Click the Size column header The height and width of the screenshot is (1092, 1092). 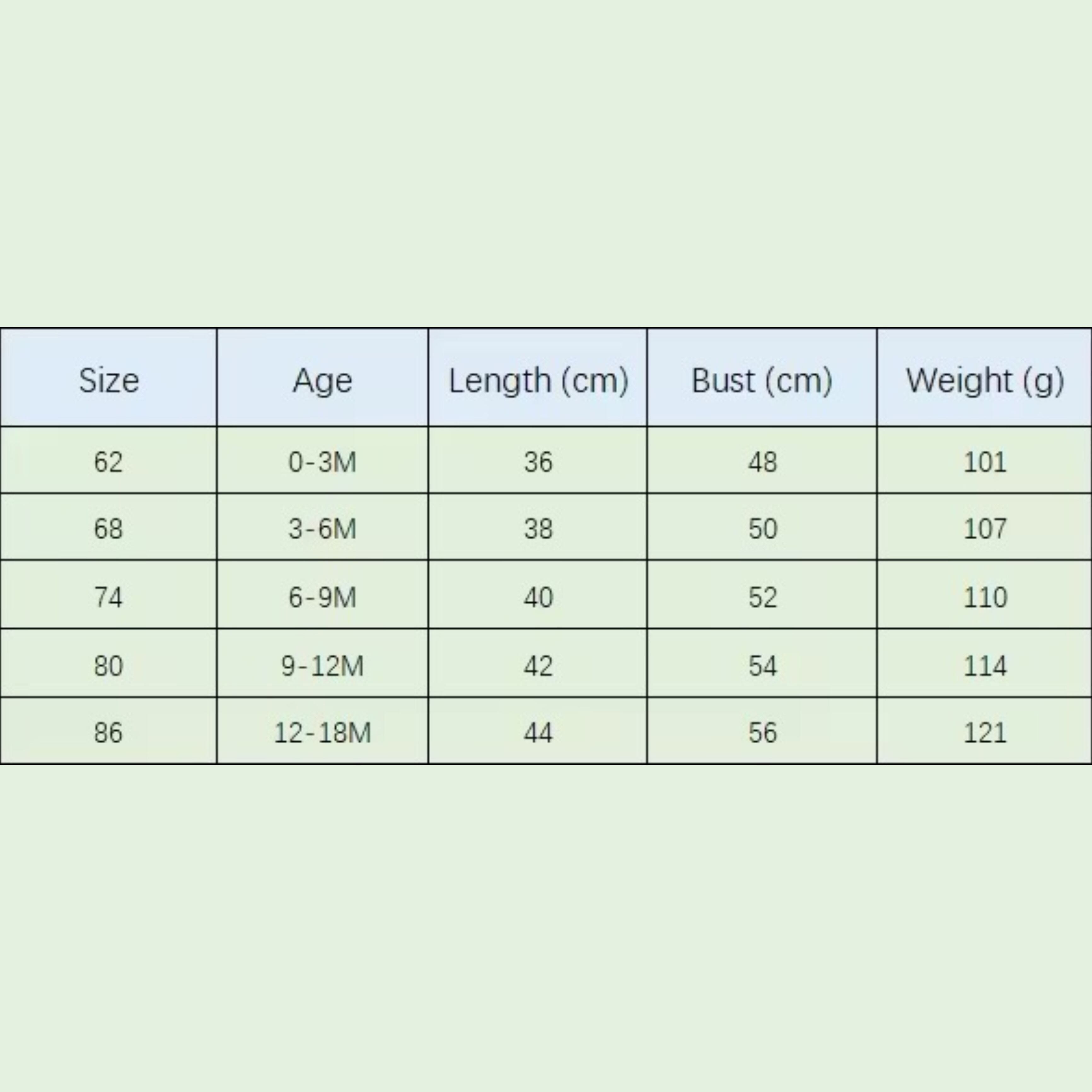click(108, 380)
